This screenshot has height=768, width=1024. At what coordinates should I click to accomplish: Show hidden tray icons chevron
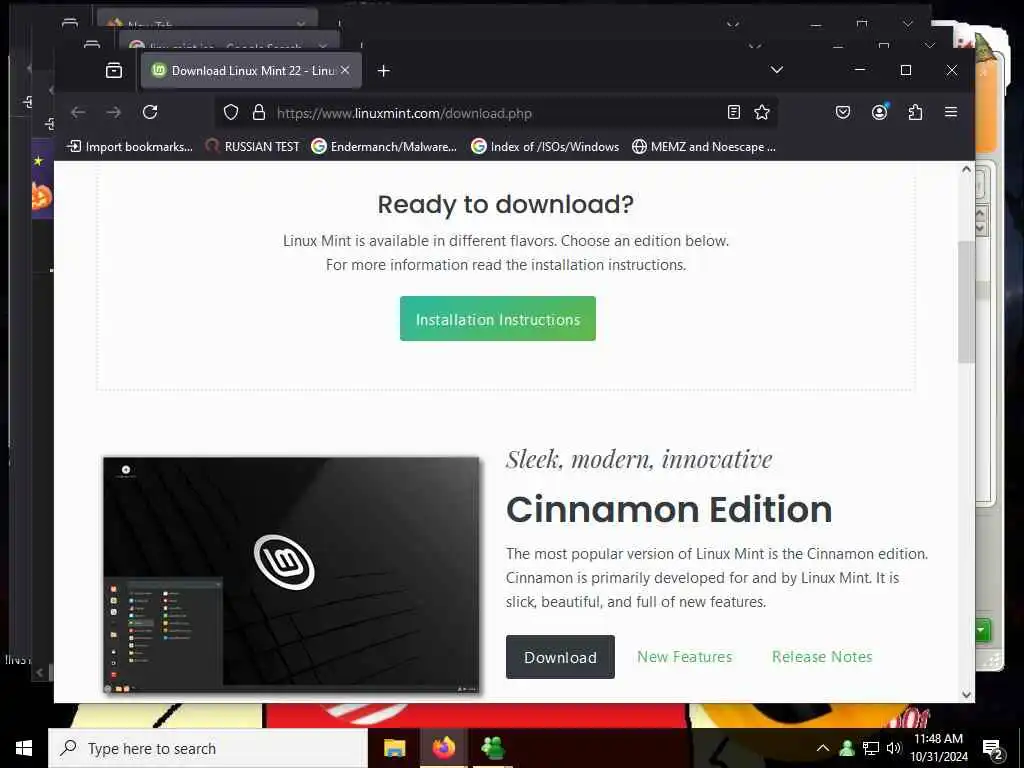tap(823, 748)
